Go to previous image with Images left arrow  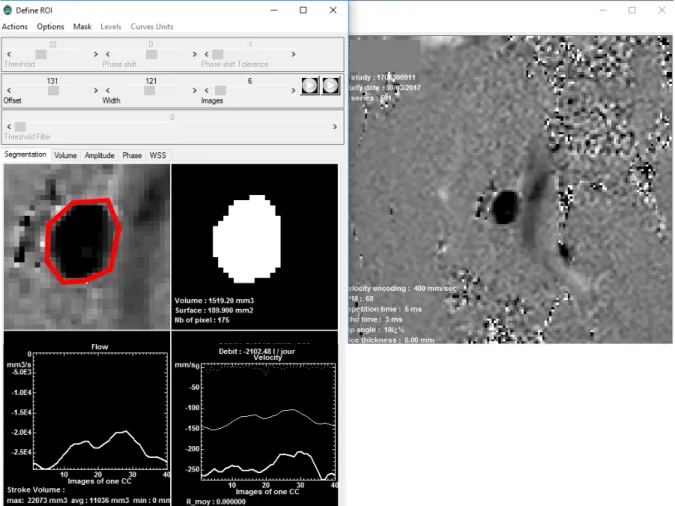coord(207,90)
